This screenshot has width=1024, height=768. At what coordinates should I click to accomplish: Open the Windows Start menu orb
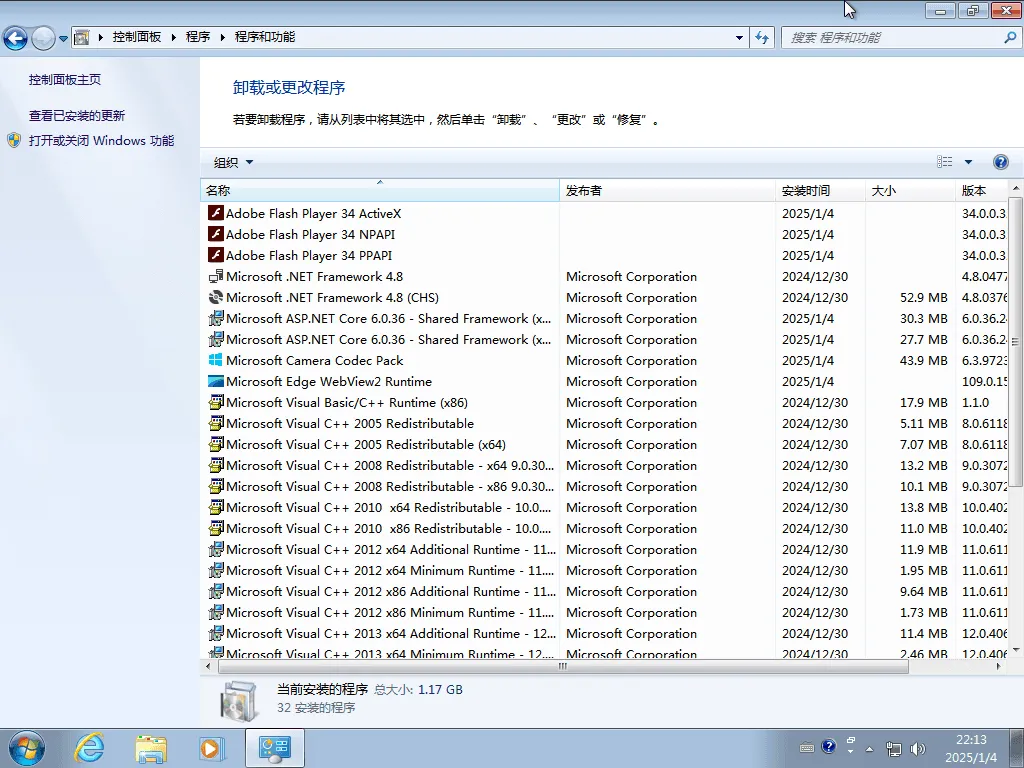[x=26, y=748]
